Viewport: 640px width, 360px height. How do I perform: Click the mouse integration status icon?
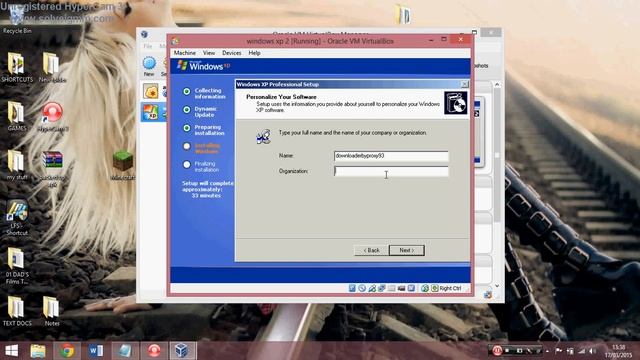[x=425, y=288]
